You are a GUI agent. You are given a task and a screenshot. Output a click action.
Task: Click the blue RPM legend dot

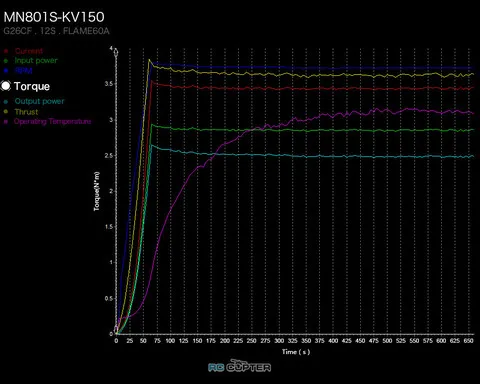pos(6,70)
